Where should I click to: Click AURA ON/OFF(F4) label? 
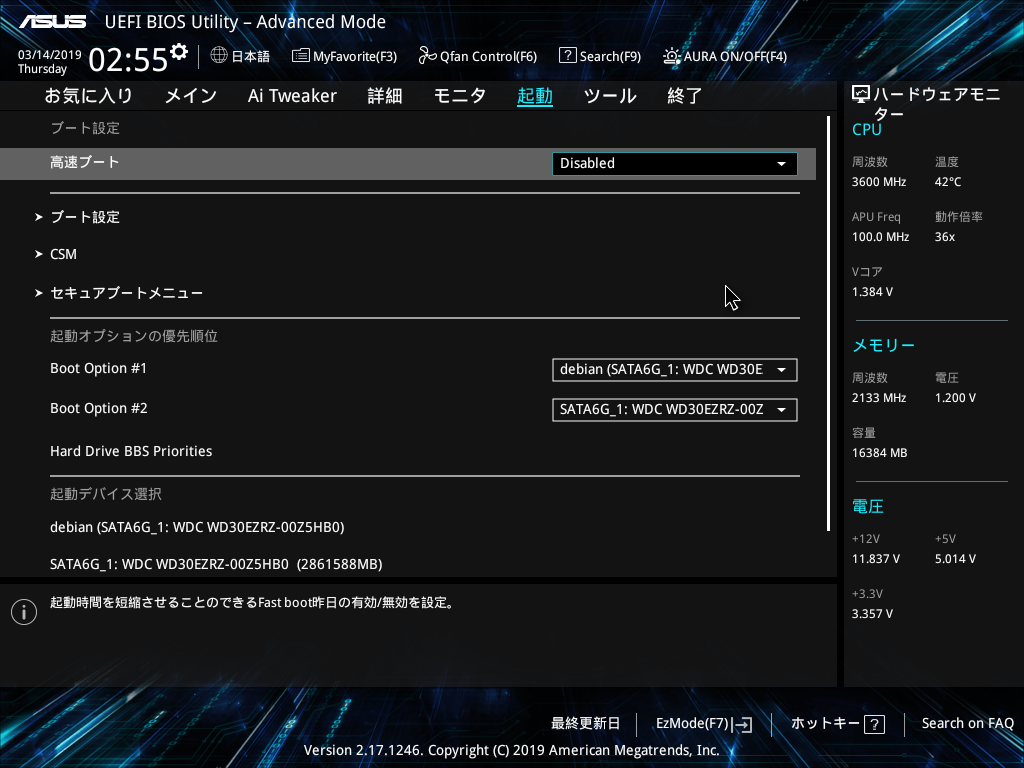coord(735,56)
